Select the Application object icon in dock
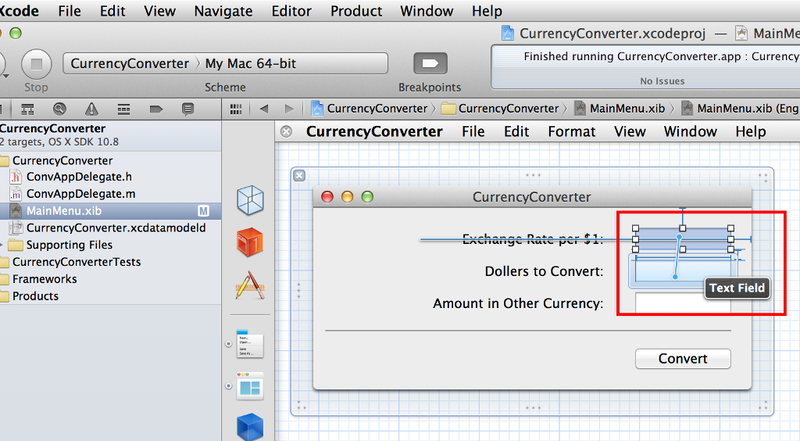The image size is (800, 441). (249, 286)
